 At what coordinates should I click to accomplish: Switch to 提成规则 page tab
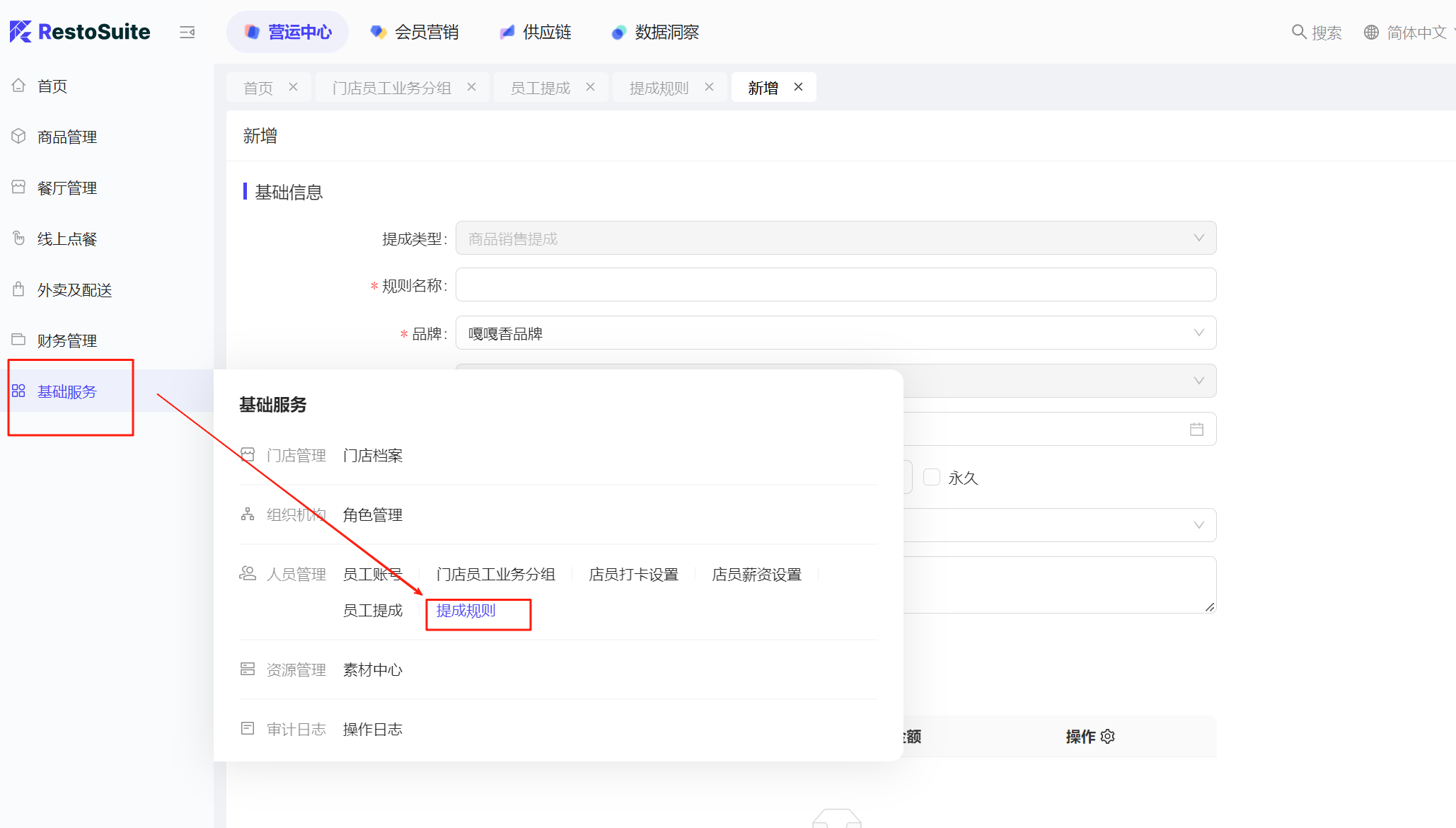[659, 88]
